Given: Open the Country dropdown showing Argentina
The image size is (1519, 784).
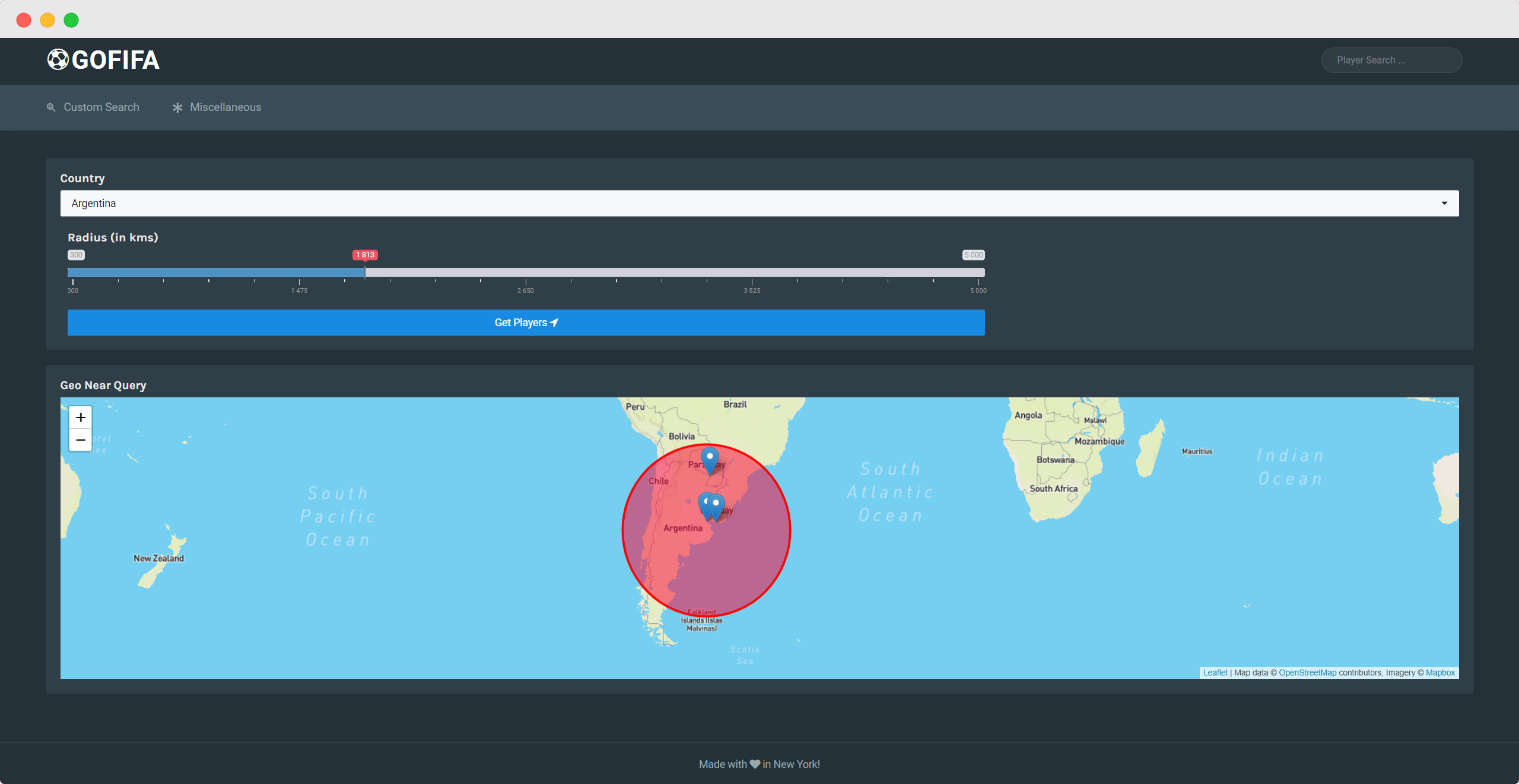Looking at the screenshot, I should click(758, 203).
